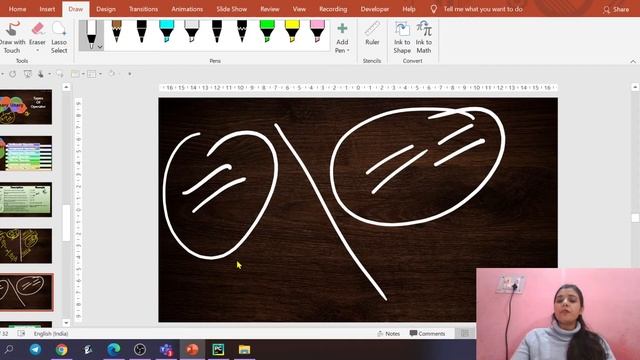
Task: Select the green highlighter pen
Action: pyautogui.click(x=267, y=32)
